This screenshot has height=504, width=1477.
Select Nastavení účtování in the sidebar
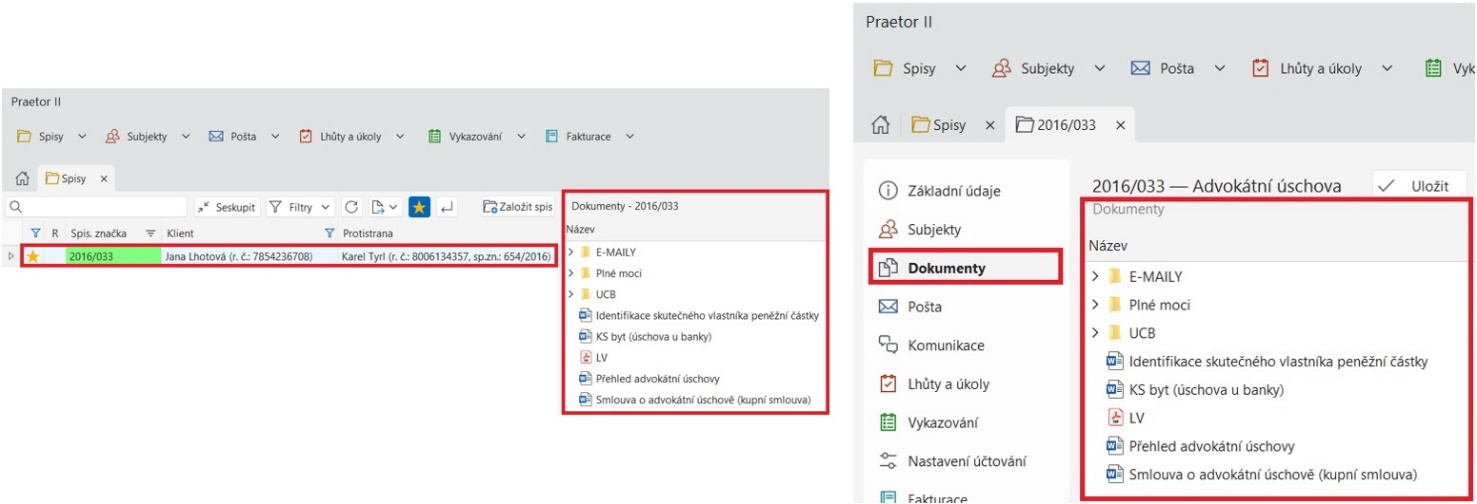tap(966, 461)
